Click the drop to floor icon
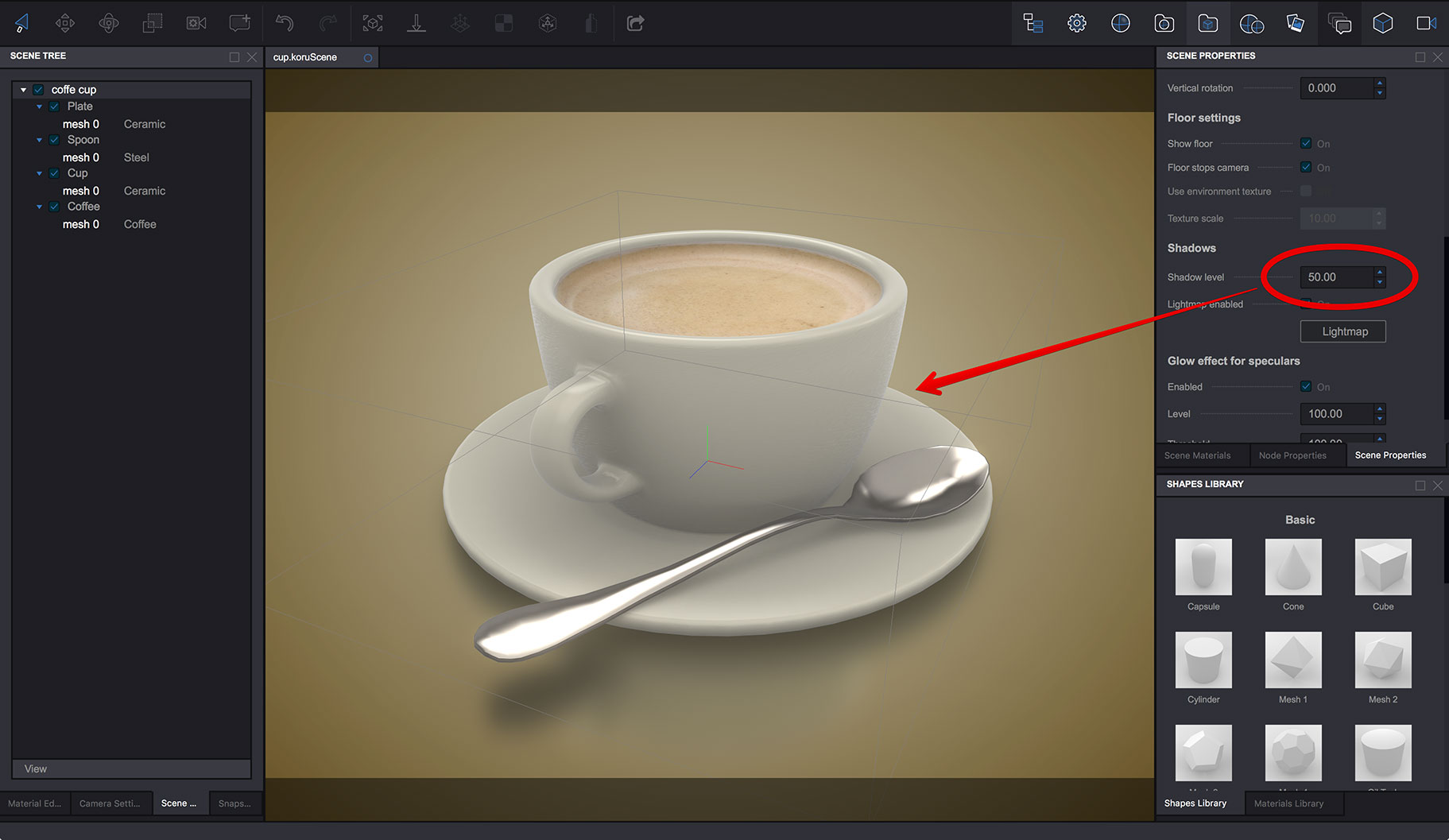Screen dimensions: 1449x840 tap(416, 22)
